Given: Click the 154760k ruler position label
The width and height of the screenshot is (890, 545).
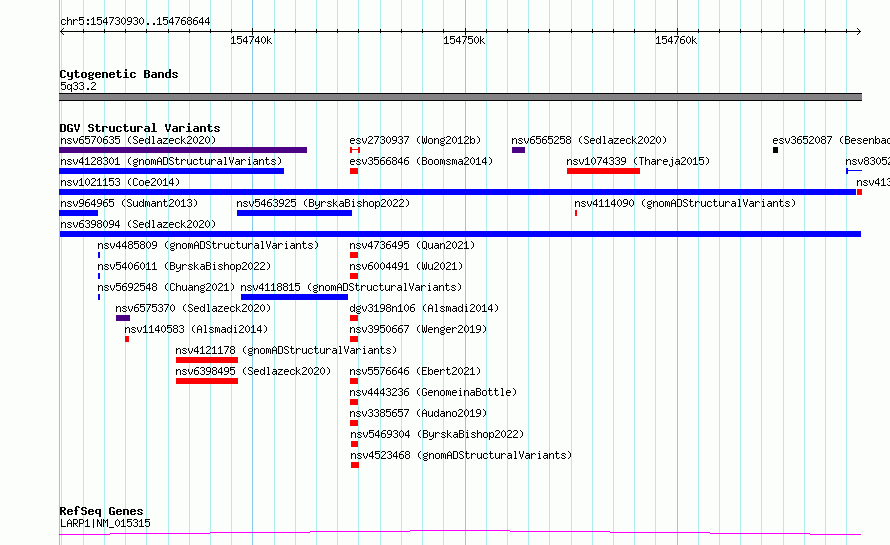Looking at the screenshot, I should point(675,40).
